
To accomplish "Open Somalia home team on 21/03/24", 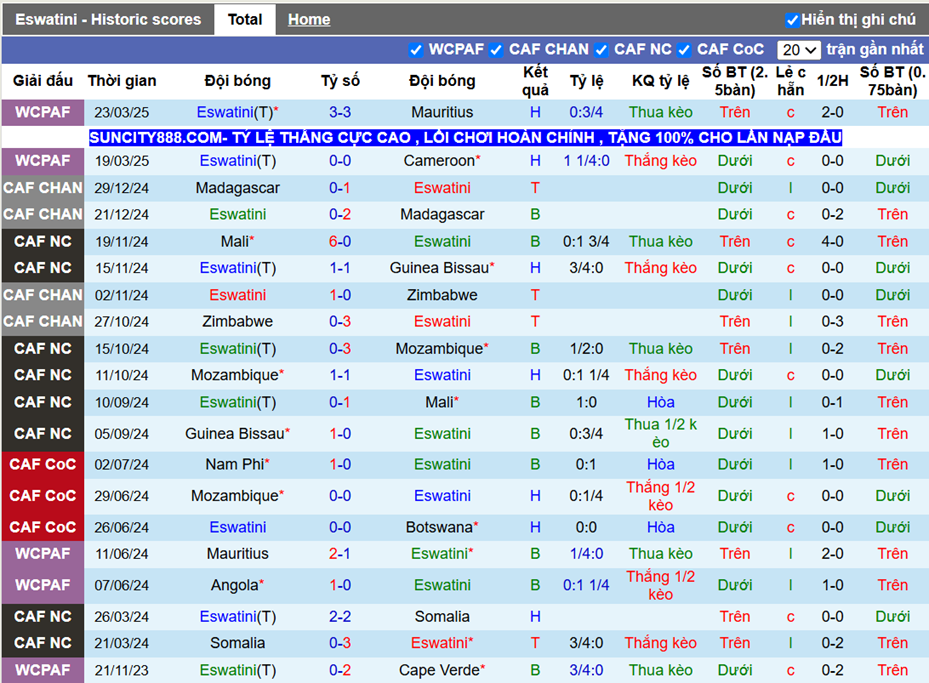I will pyautogui.click(x=238, y=643).
